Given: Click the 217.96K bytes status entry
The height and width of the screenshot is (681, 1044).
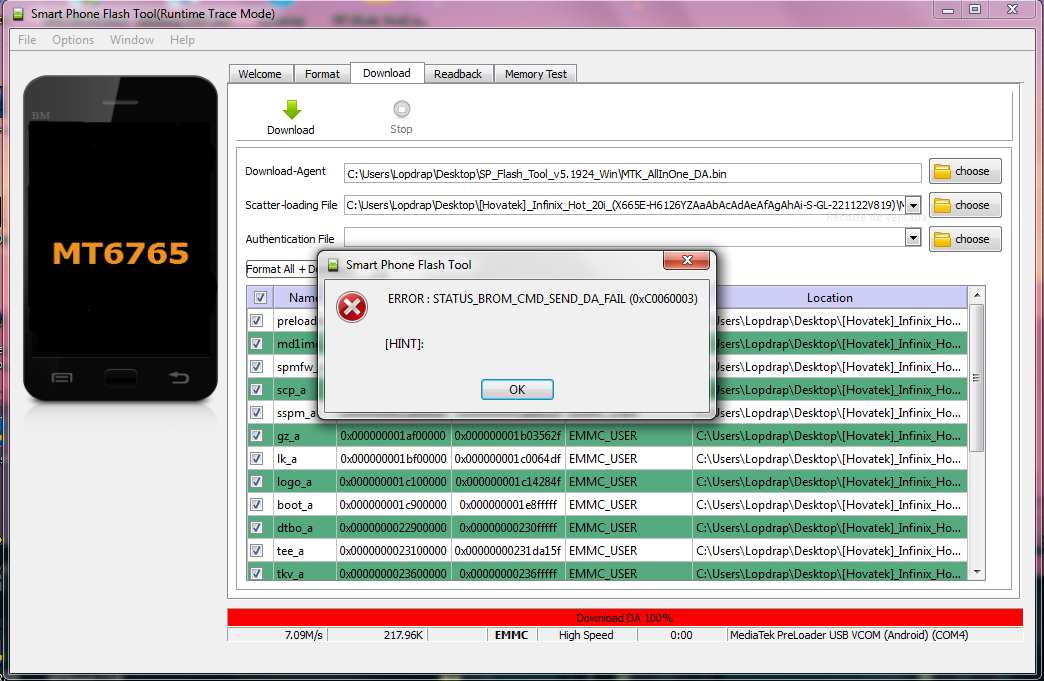Looking at the screenshot, I should pyautogui.click(x=403, y=635).
